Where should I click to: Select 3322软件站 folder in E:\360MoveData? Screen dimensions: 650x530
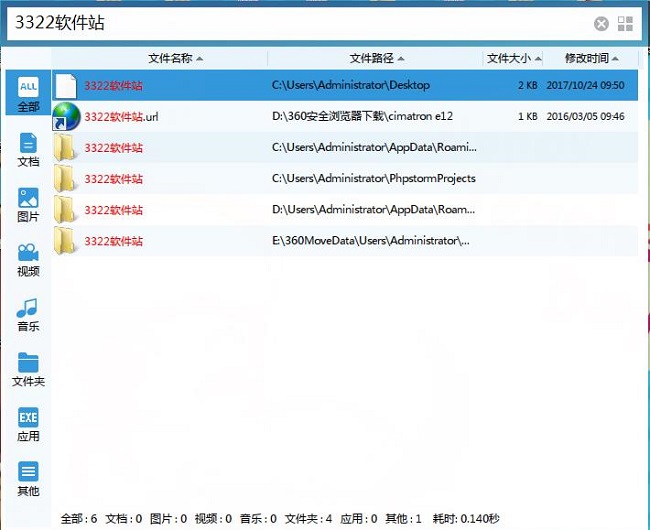345,241
